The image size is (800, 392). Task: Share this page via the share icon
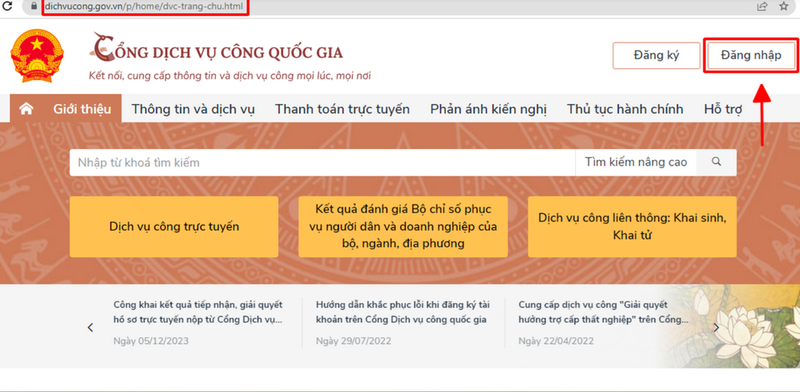762,6
